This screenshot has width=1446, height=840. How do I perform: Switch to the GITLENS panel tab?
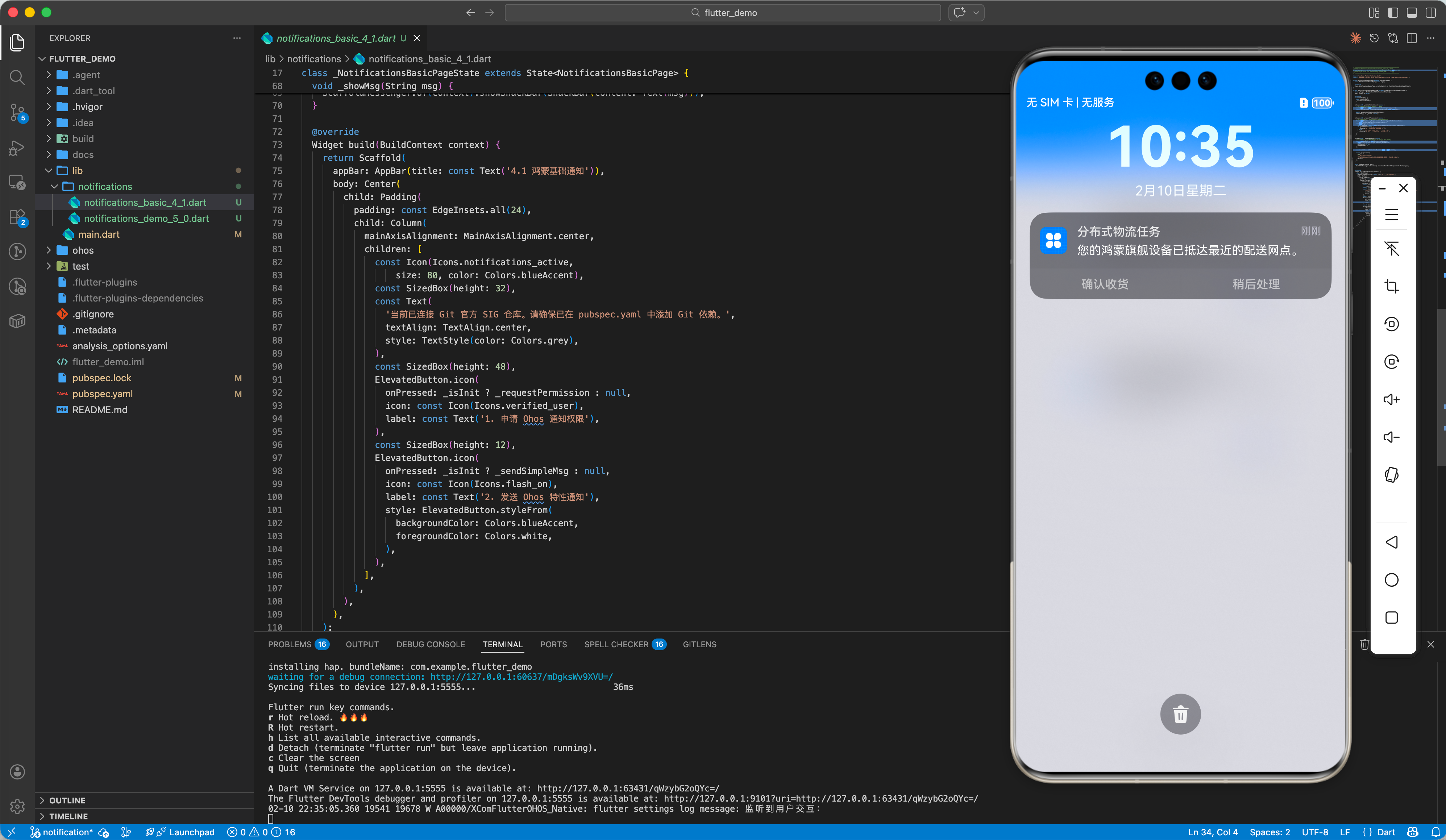699,644
